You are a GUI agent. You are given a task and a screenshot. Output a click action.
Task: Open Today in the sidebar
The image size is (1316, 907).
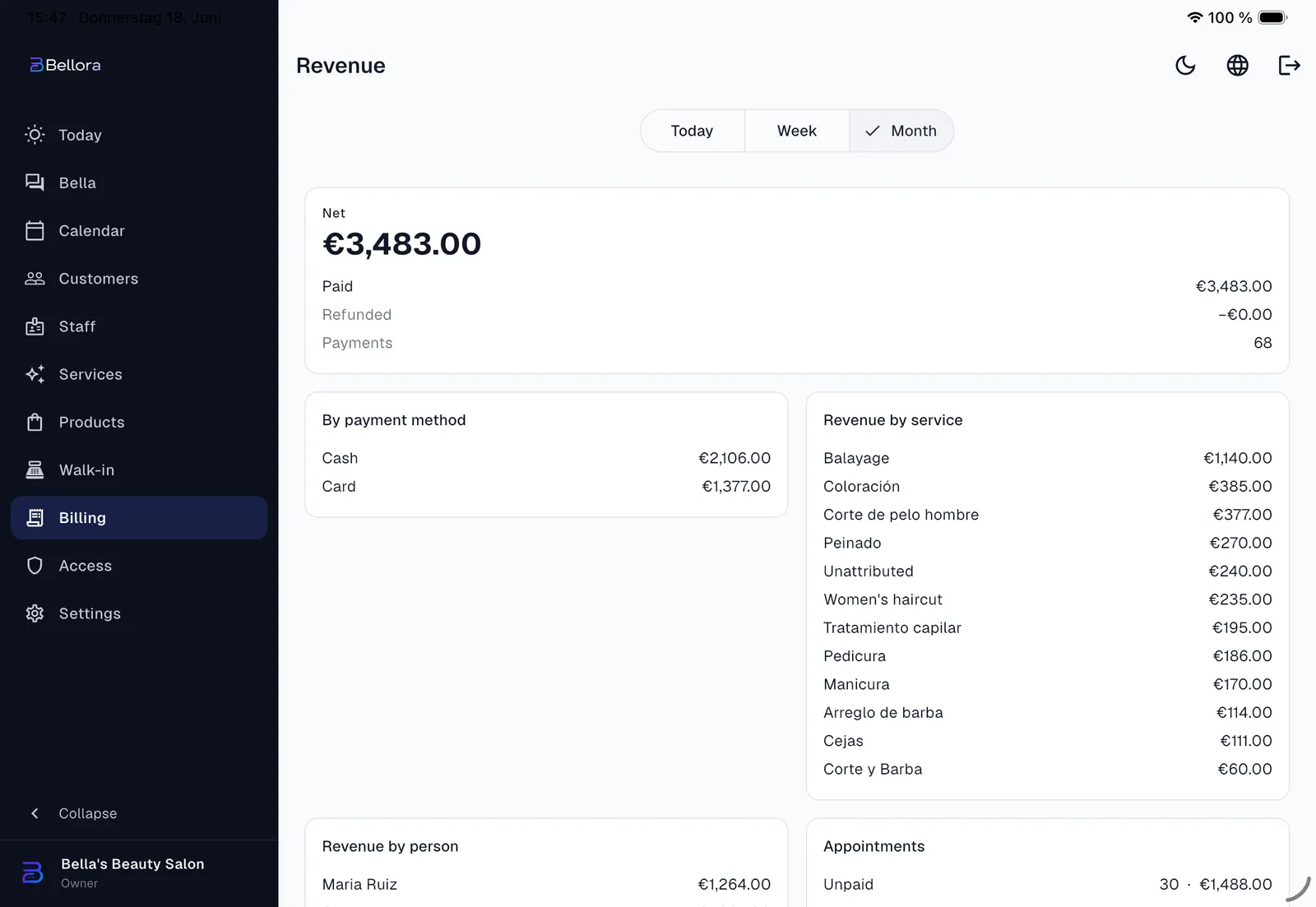[x=139, y=135]
